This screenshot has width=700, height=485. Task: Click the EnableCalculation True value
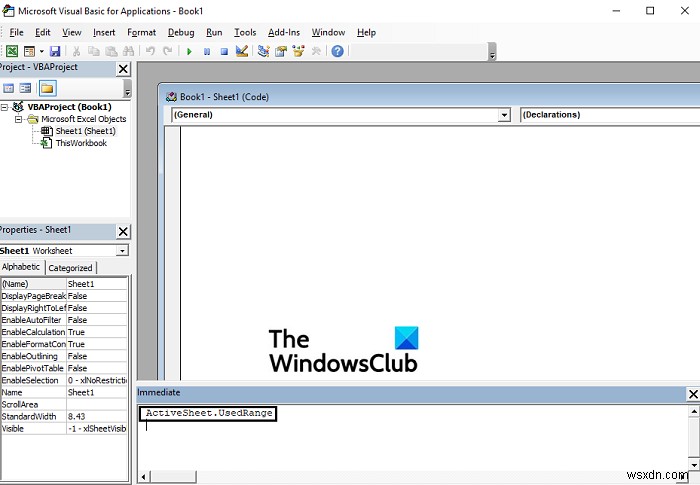[97, 332]
